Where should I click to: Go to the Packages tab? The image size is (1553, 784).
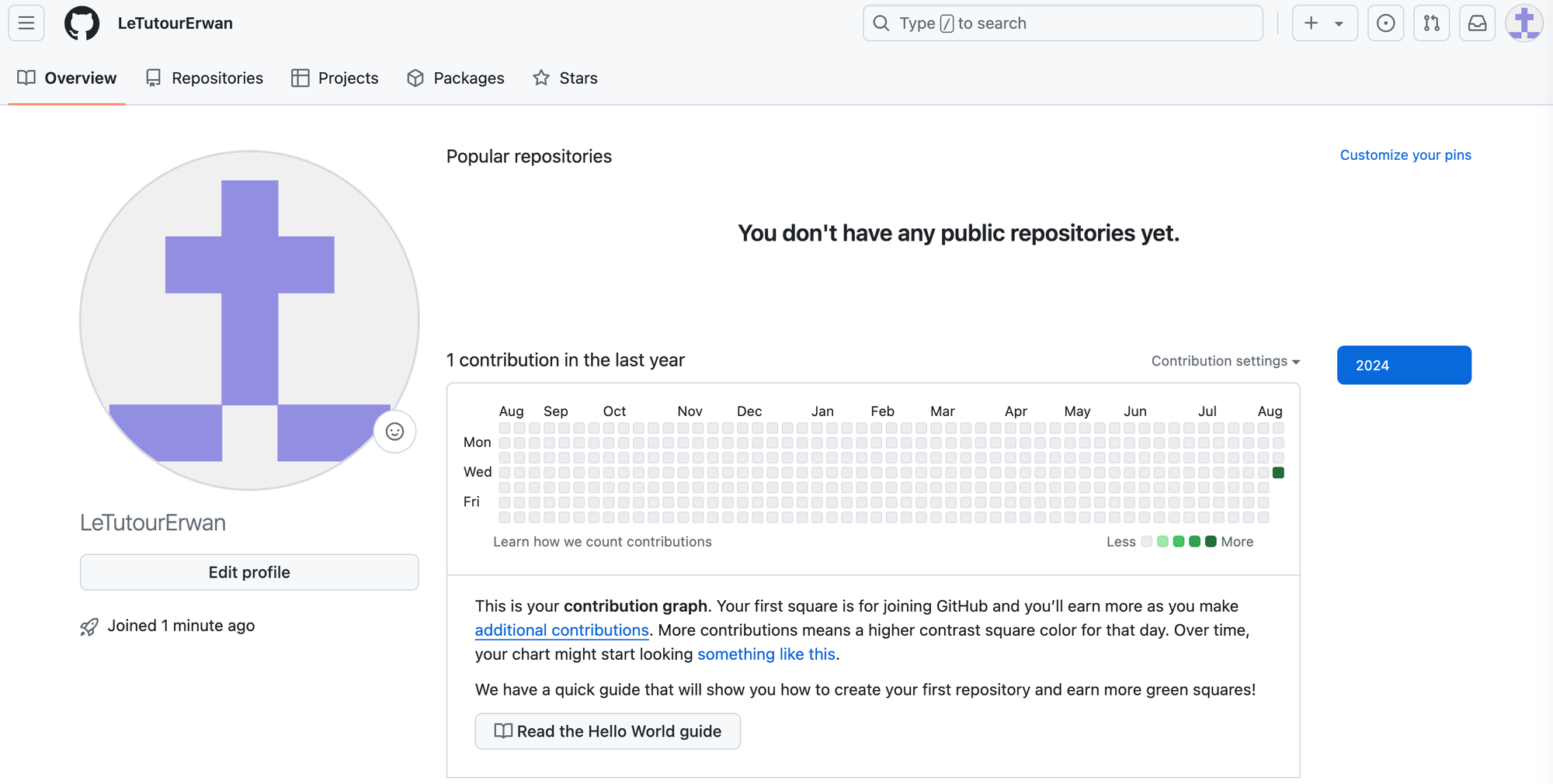[x=456, y=78]
